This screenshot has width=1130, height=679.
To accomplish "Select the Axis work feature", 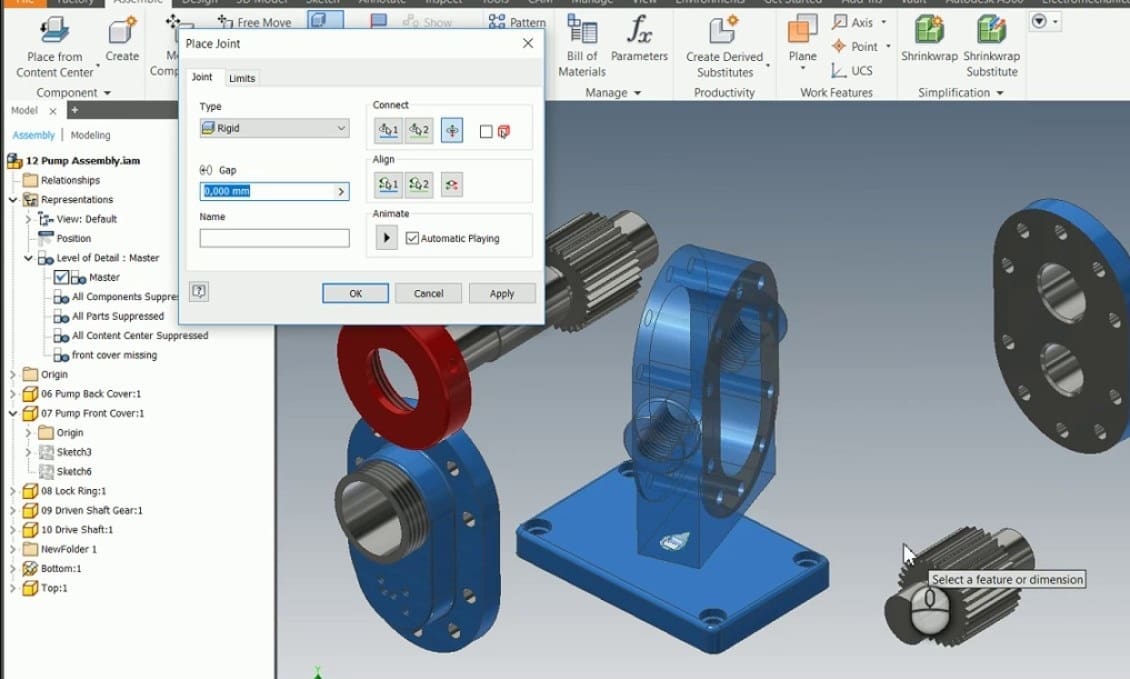I will click(854, 22).
